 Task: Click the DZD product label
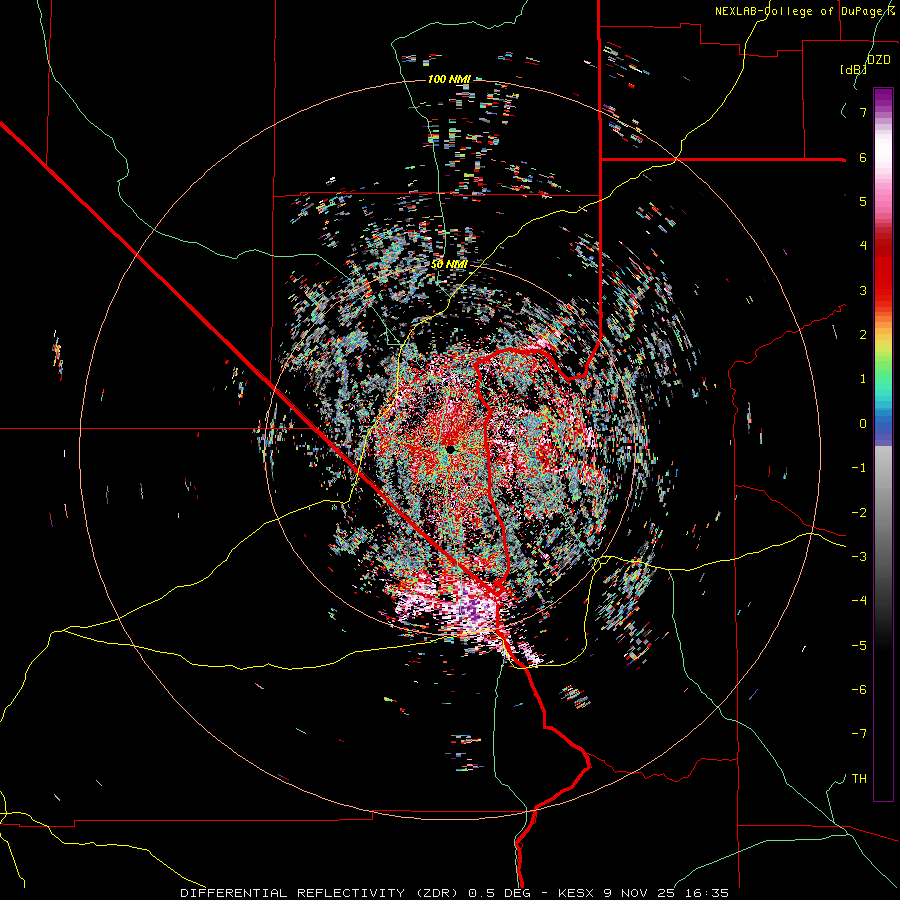[x=879, y=60]
